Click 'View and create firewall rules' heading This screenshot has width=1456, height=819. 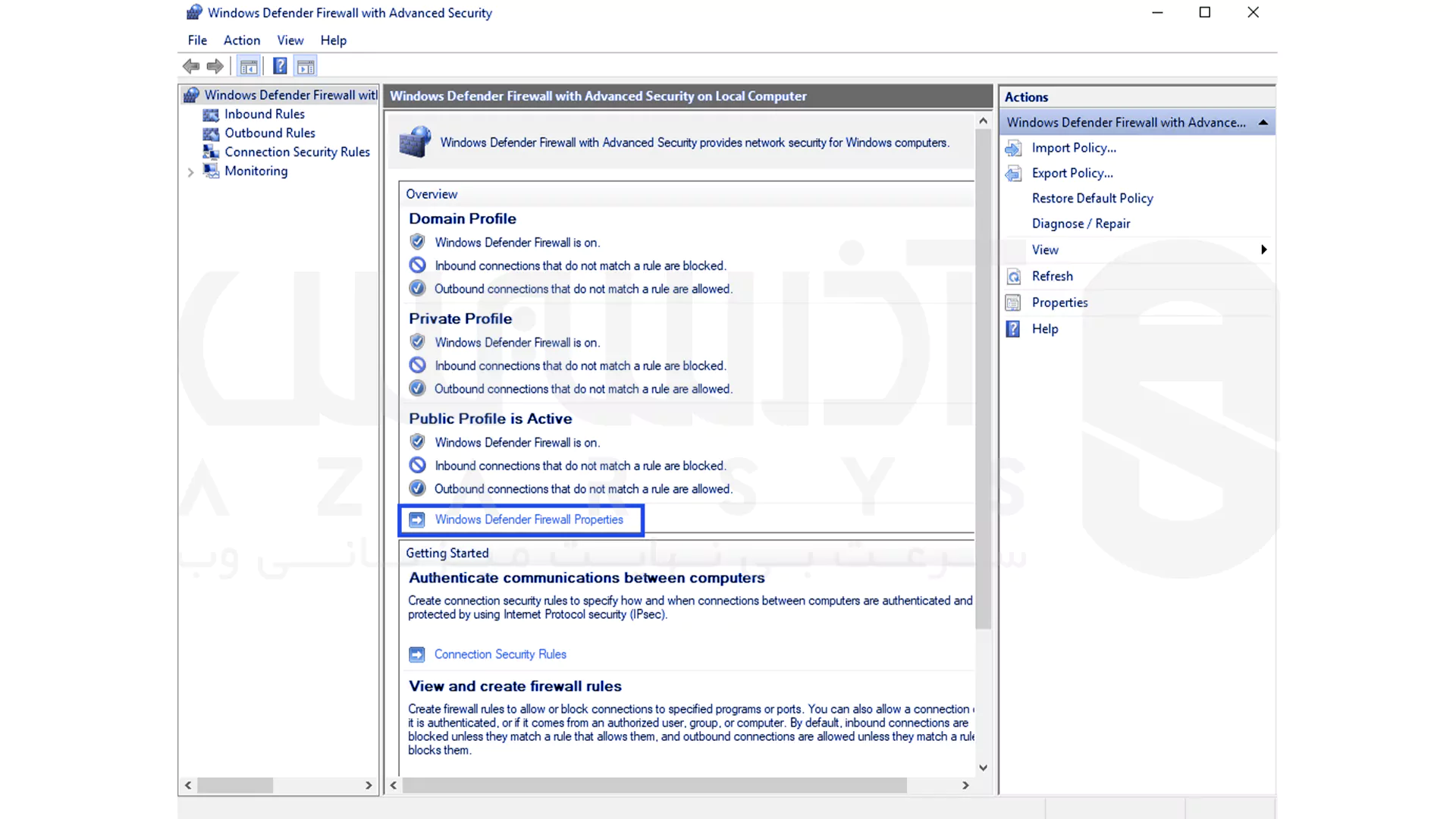click(515, 686)
